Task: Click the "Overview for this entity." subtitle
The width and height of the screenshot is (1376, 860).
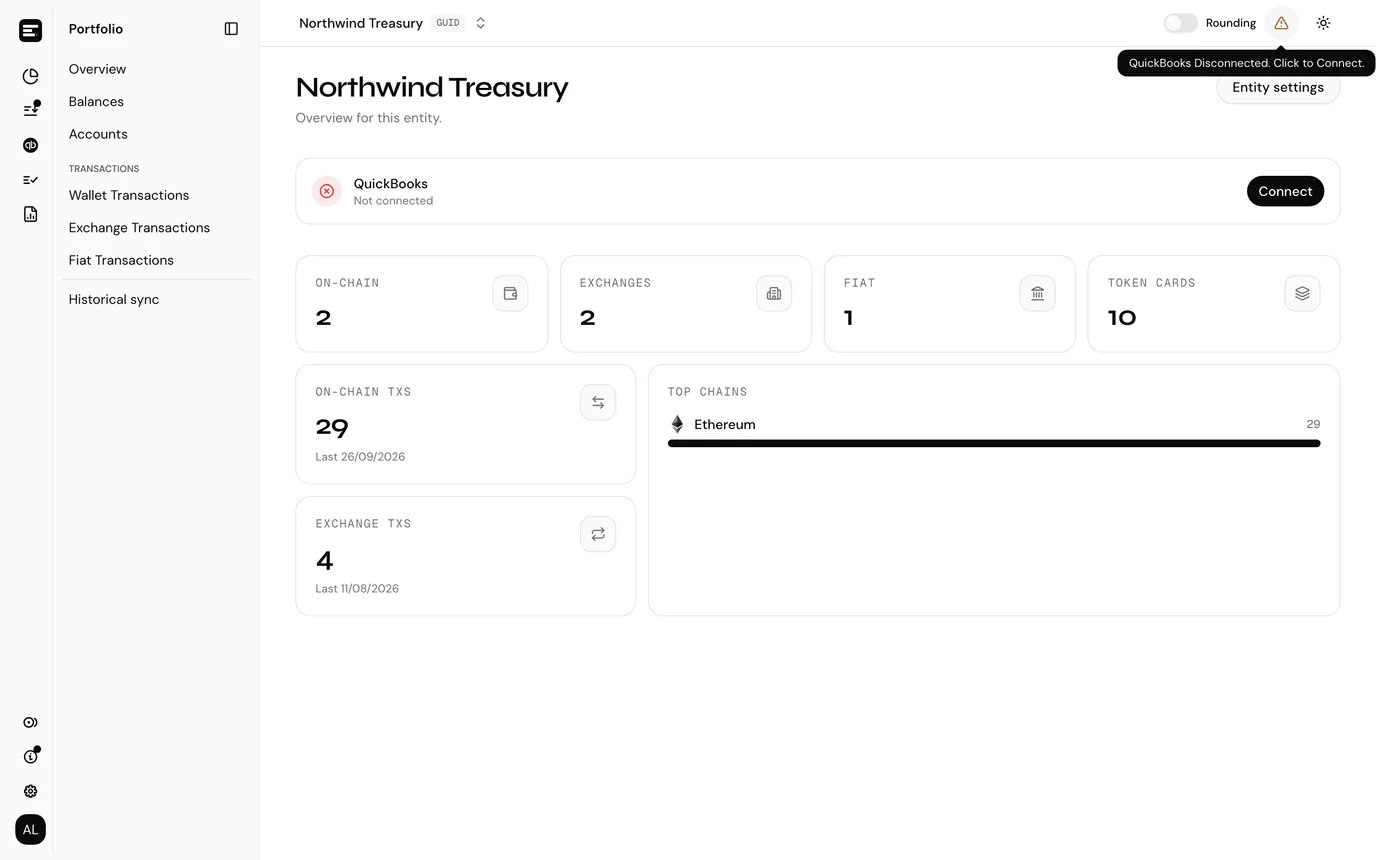Action: 368,118
